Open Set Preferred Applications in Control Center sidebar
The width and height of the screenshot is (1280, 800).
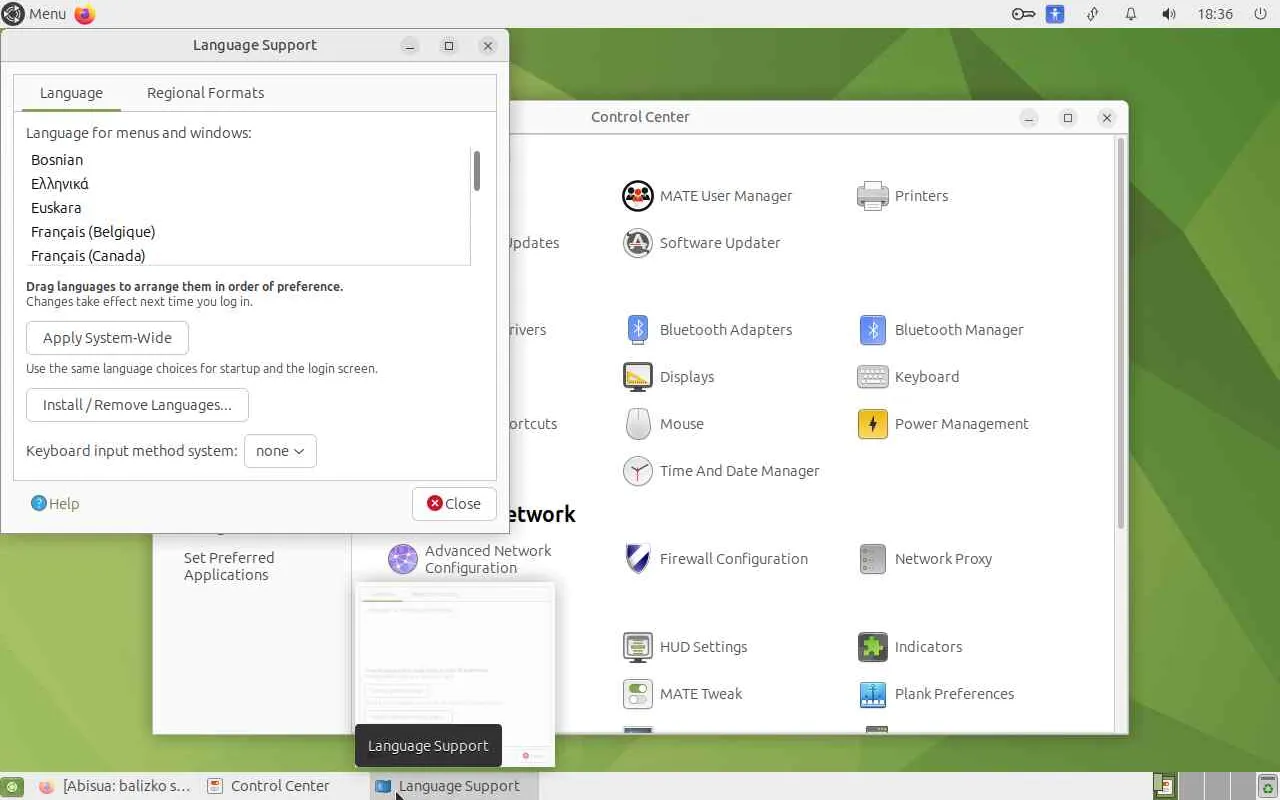pos(229,566)
